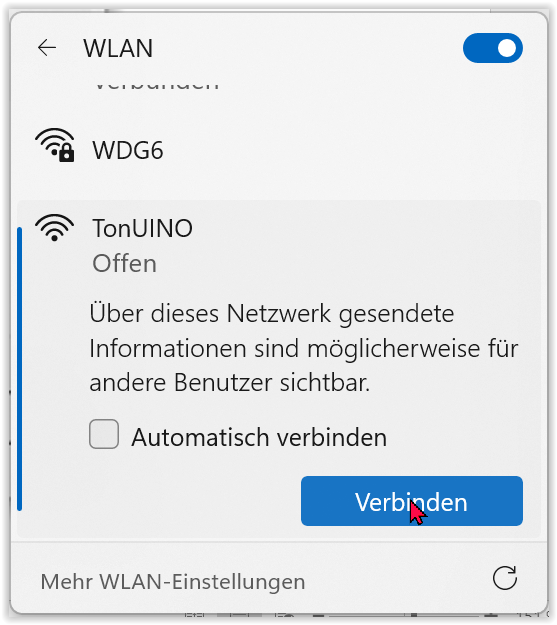557x625 pixels.
Task: Click the warning text about Netzwerk gesendete Informationen
Action: [303, 348]
